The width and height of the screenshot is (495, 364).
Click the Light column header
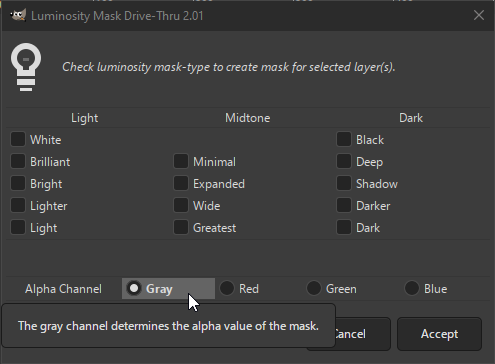[x=84, y=118]
